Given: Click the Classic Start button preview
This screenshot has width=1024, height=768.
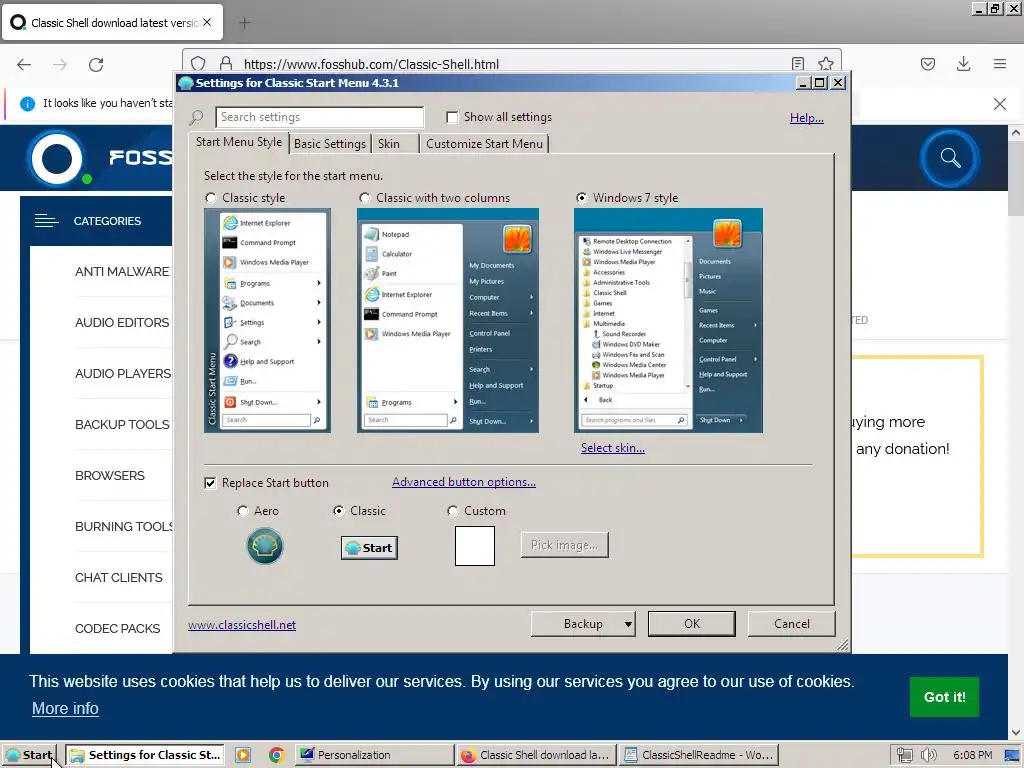Looking at the screenshot, I should click(x=370, y=548).
